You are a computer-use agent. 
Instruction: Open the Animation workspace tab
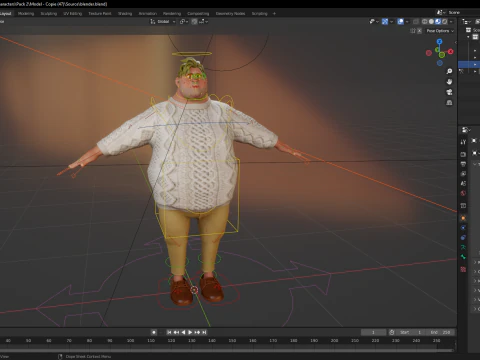tap(148, 14)
